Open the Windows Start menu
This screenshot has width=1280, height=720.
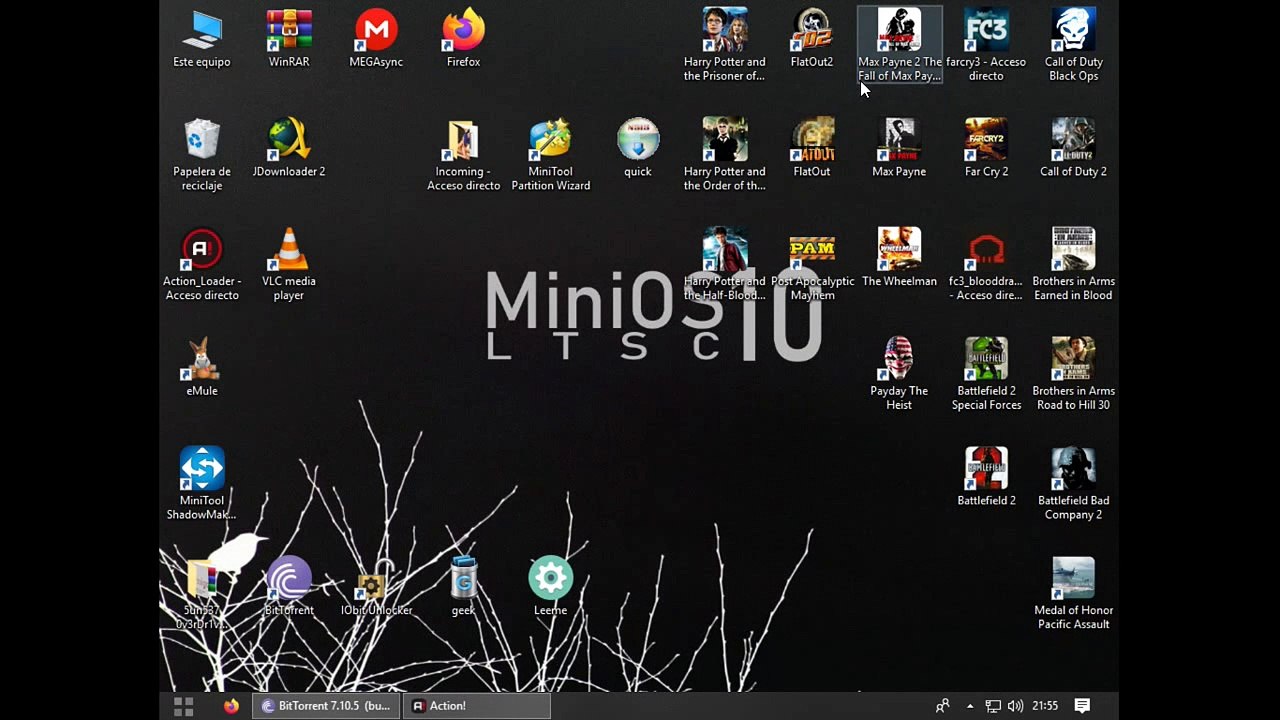(x=183, y=706)
